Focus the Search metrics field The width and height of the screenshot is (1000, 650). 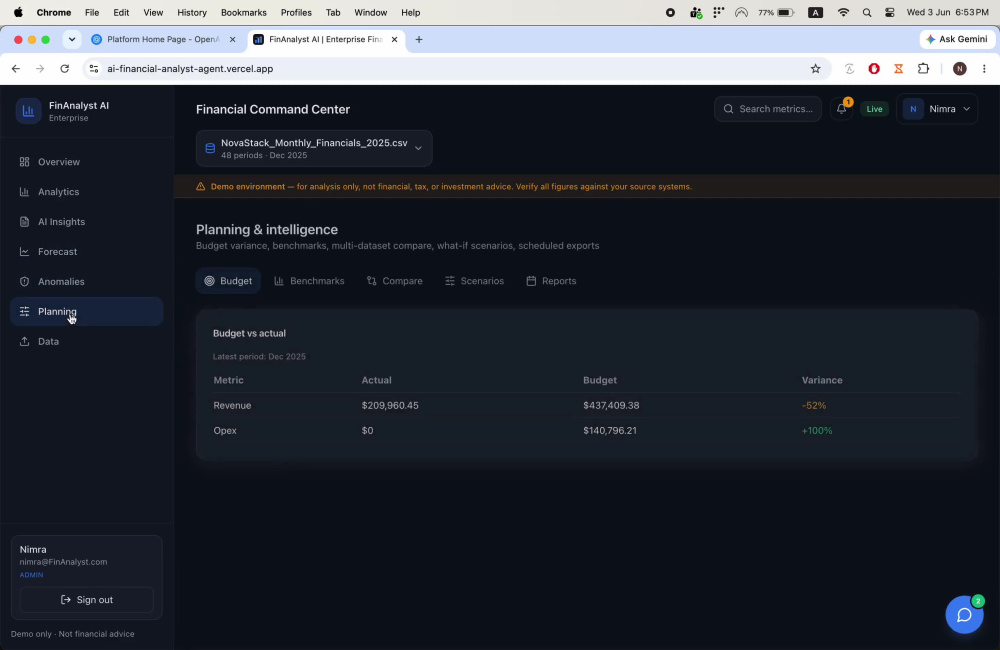pyautogui.click(x=768, y=109)
